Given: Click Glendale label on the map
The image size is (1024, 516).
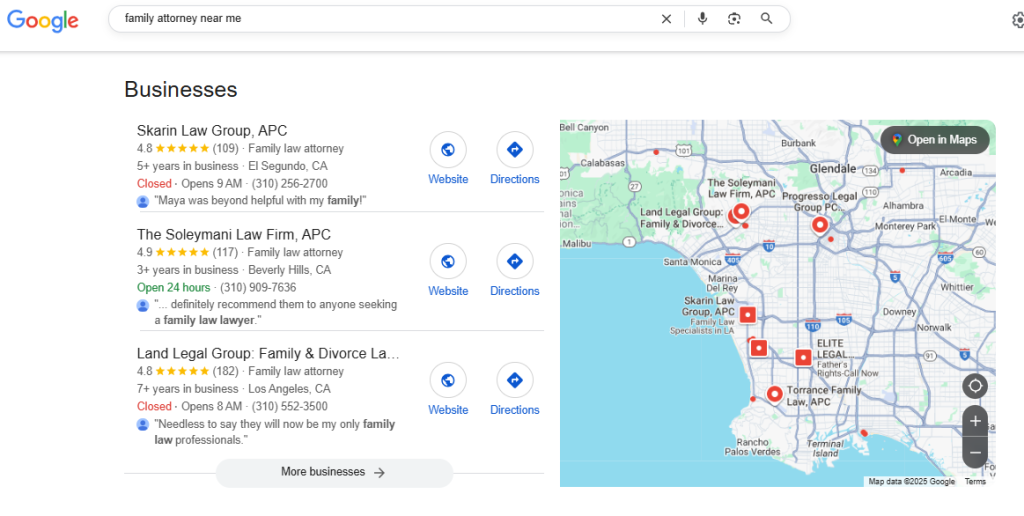Looking at the screenshot, I should 833,169.
